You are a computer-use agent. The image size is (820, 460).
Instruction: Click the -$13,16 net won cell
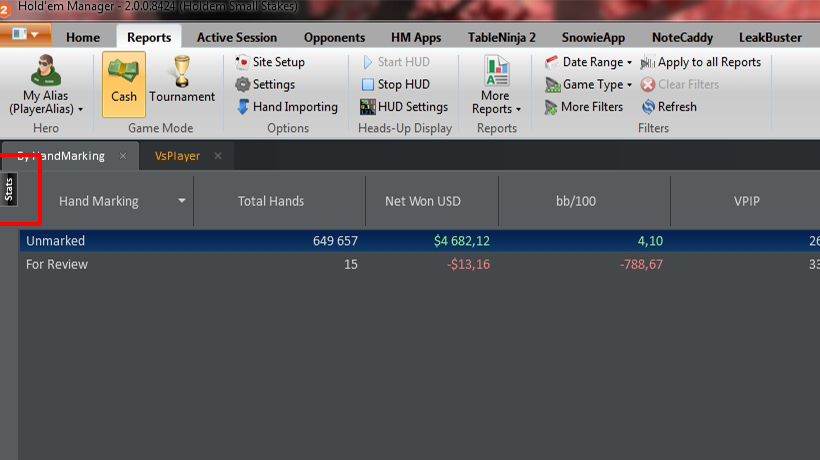tap(468, 264)
